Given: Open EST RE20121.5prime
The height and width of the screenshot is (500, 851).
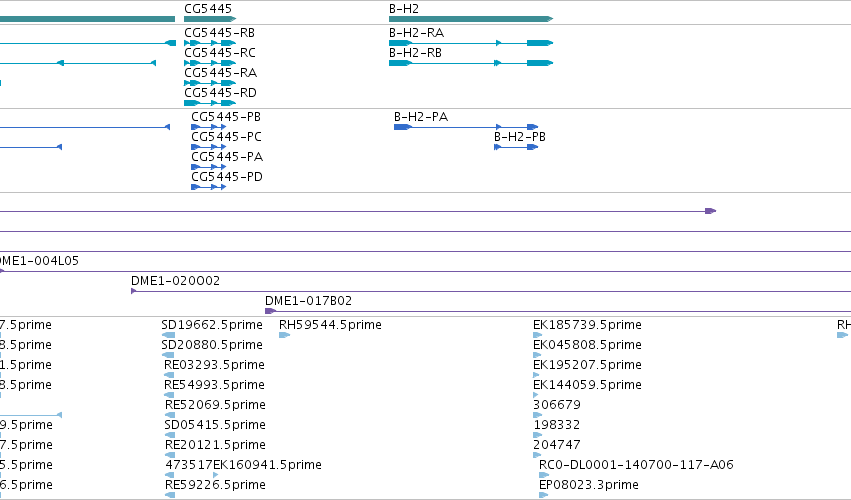Looking at the screenshot, I should pyautogui.click(x=215, y=446).
